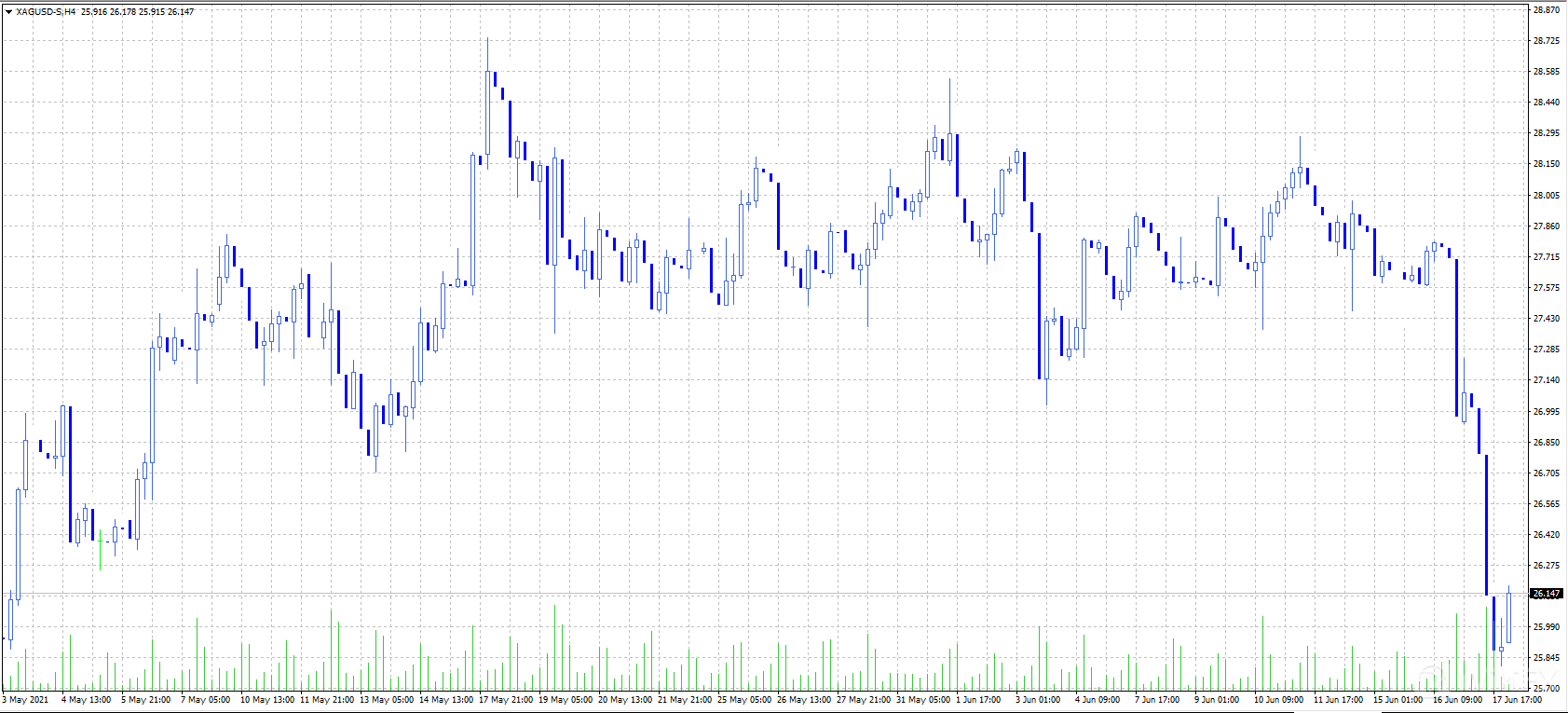Click the 26.565 price axis label
Viewport: 1568px width, 713px height.
pyautogui.click(x=1547, y=504)
